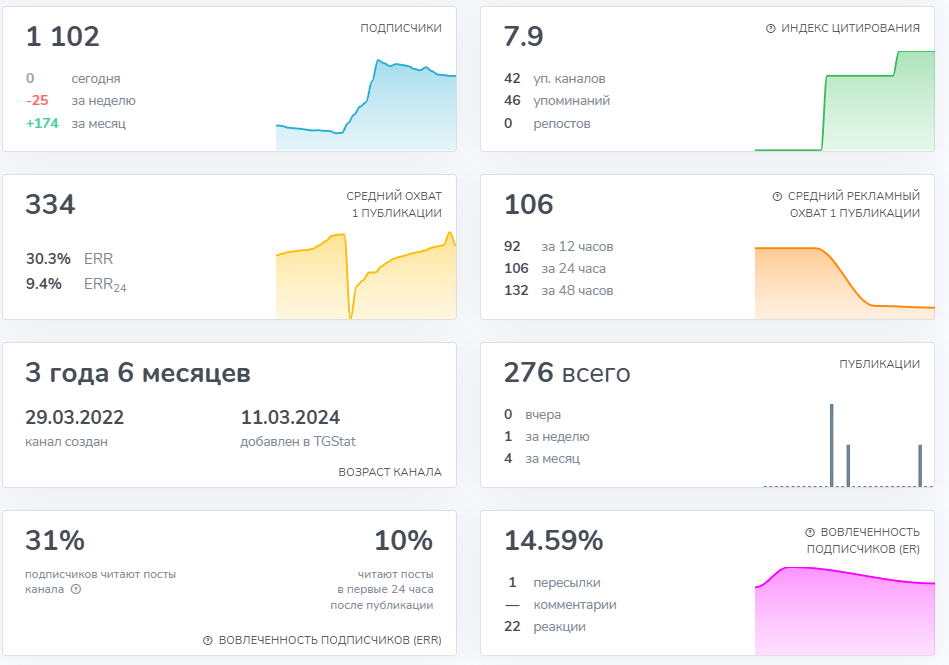Click help icon beside ИНДЕКС ЦИТИРОВАНИЯ
This screenshot has height=665, width=949.
(770, 29)
